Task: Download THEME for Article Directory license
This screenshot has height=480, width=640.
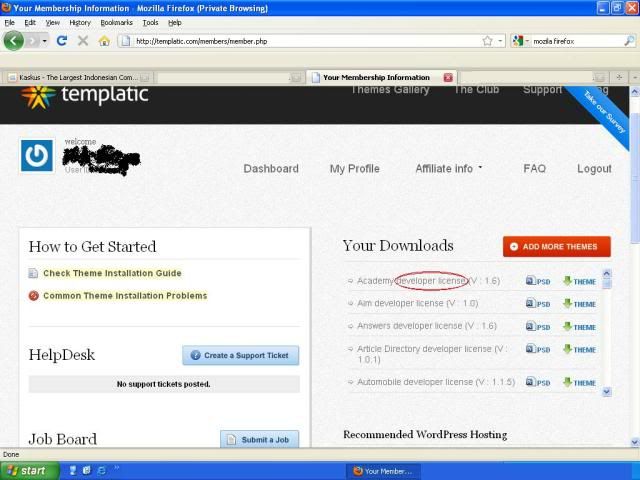Action: (x=580, y=349)
